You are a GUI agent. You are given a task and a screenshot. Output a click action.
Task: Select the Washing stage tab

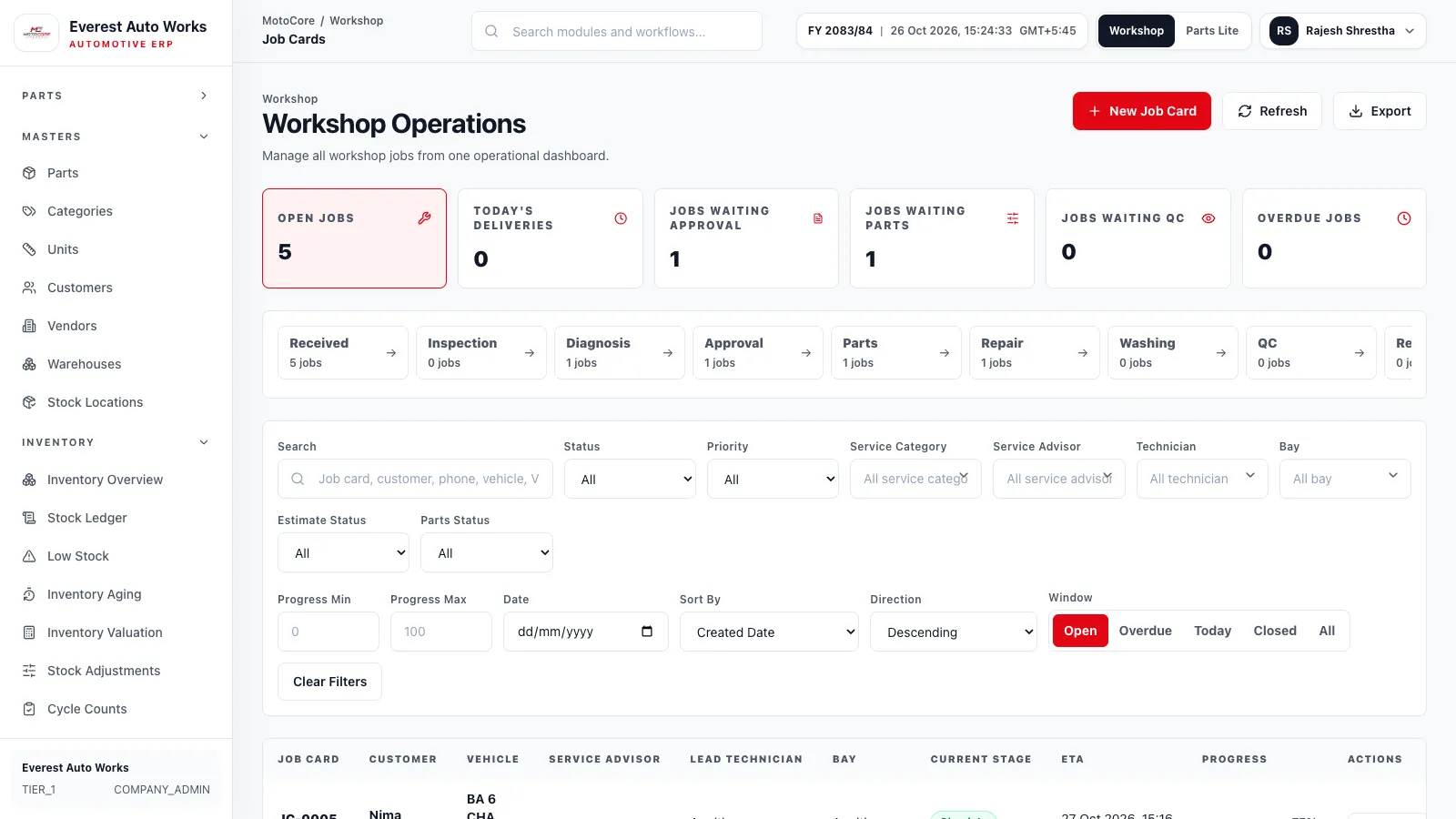coord(1173,352)
